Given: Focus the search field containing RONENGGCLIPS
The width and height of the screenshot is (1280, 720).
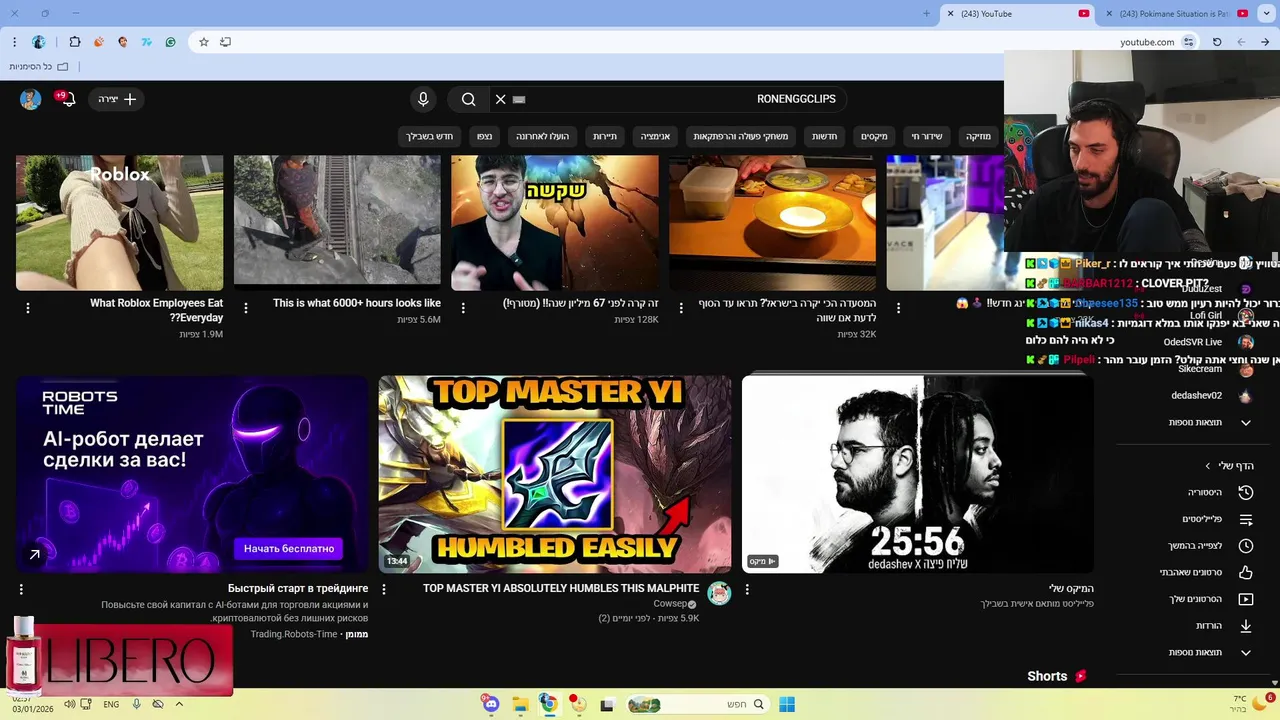Looking at the screenshot, I should coord(668,99).
